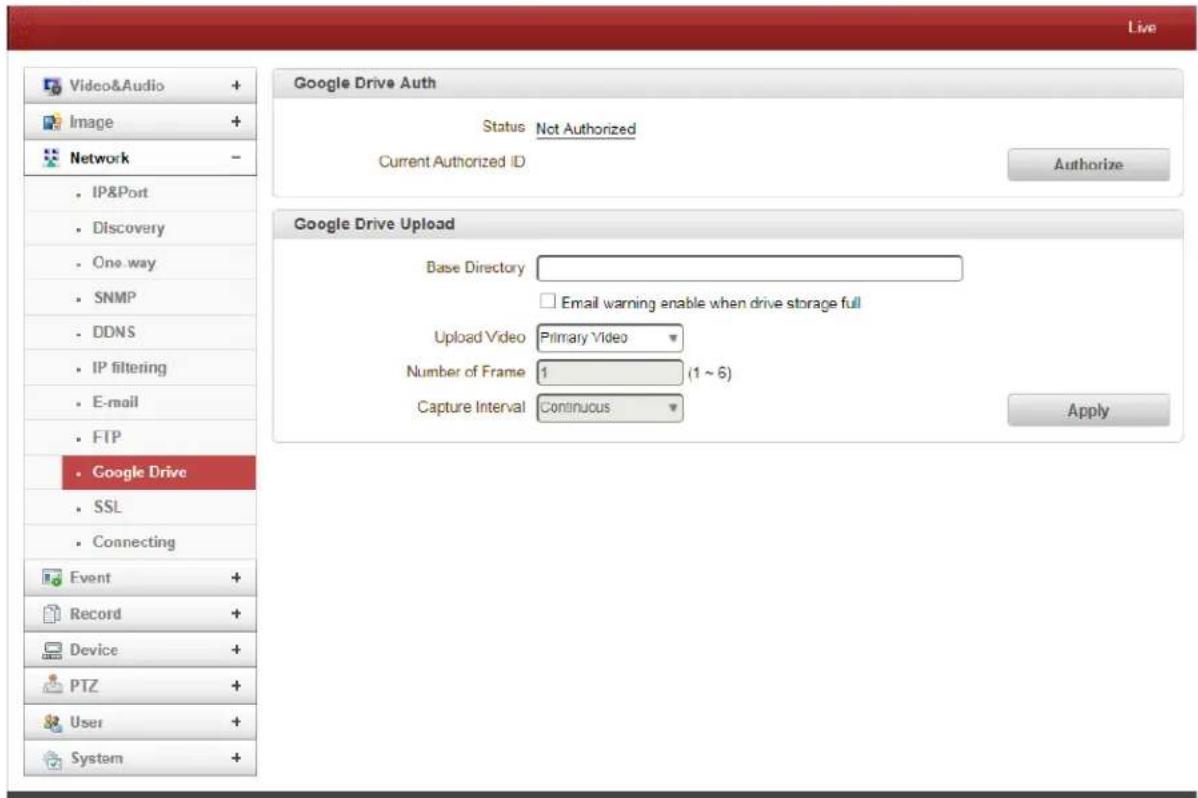Focus the Base Directory text field
The image size is (1198, 798).
(x=750, y=268)
